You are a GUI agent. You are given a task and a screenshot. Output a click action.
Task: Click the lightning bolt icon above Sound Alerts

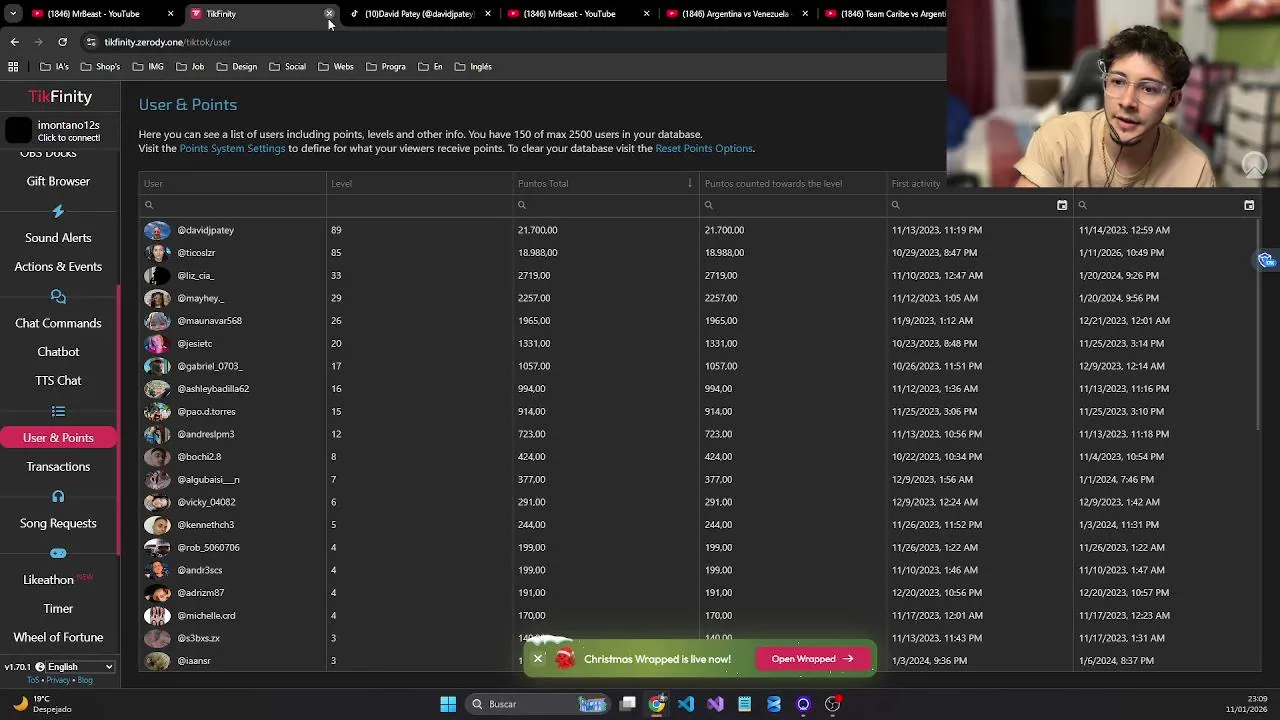tap(58, 211)
